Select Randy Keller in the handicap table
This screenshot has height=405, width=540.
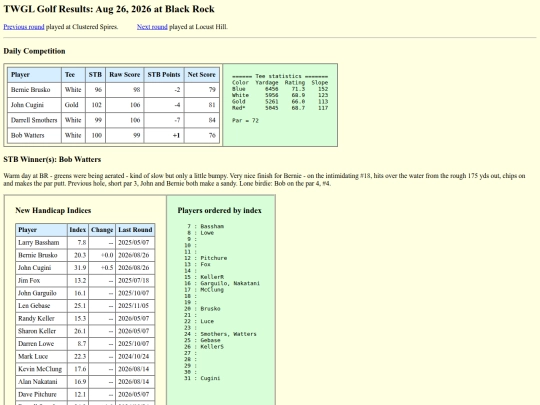(x=36, y=319)
